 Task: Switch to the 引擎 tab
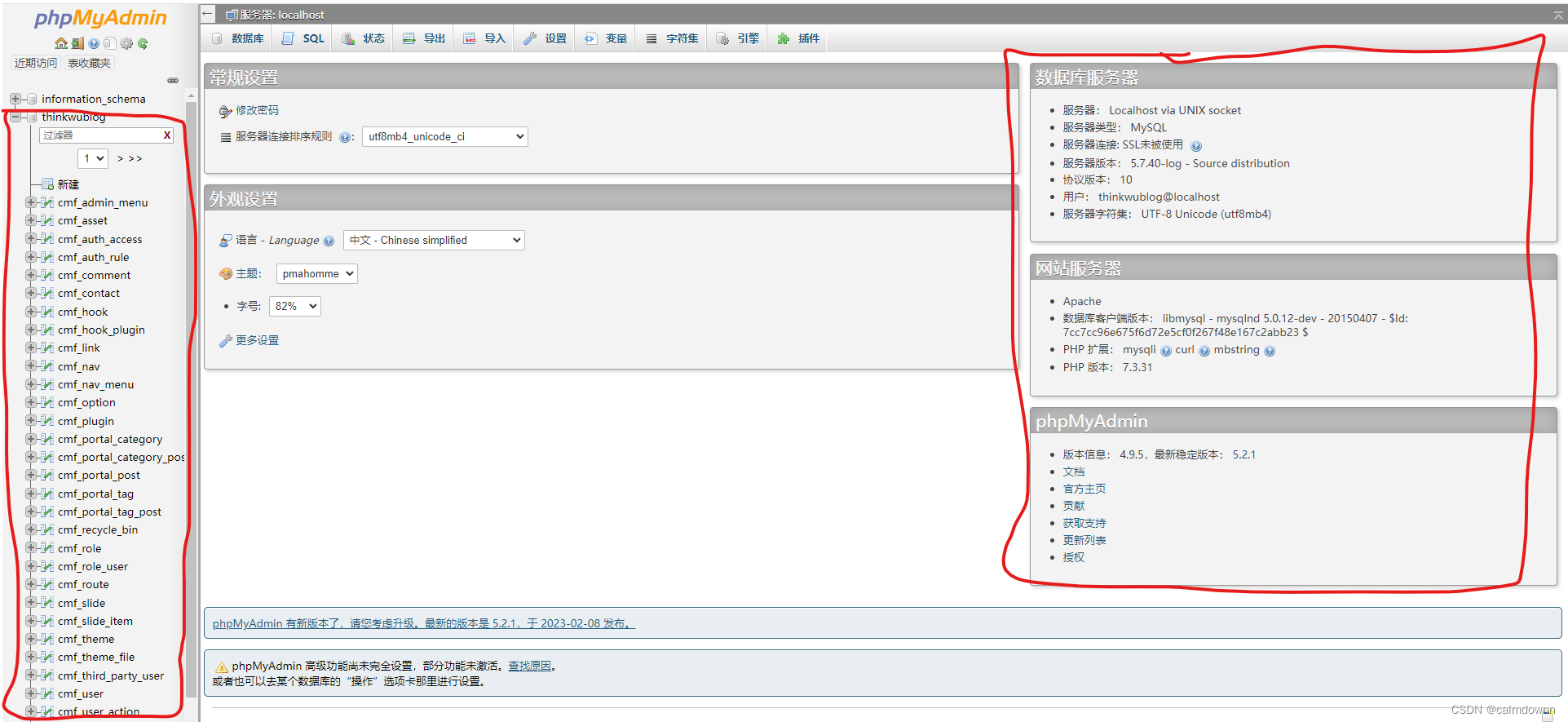[x=738, y=38]
